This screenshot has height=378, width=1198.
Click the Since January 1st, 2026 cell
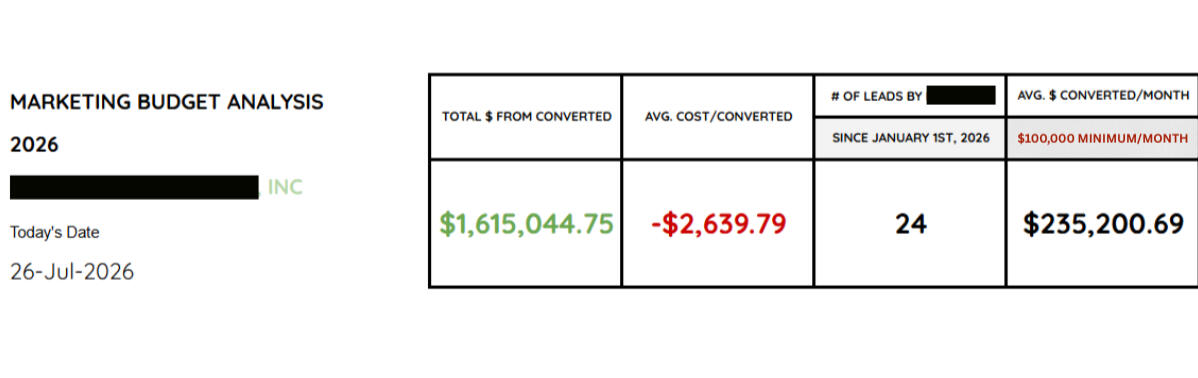(x=911, y=138)
